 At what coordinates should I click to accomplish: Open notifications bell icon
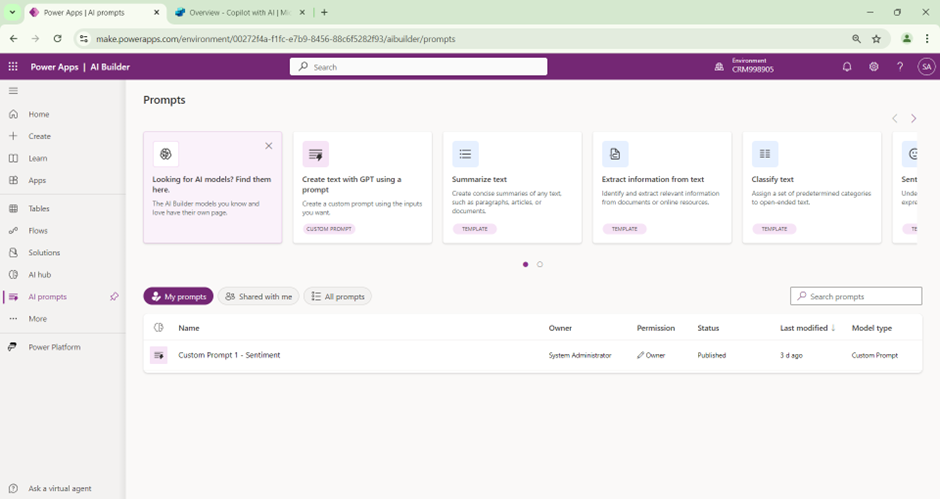click(847, 67)
